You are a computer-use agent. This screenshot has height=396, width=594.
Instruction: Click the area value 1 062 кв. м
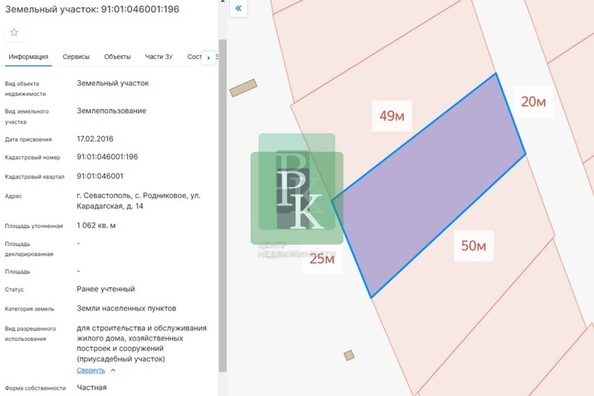pyautogui.click(x=96, y=225)
